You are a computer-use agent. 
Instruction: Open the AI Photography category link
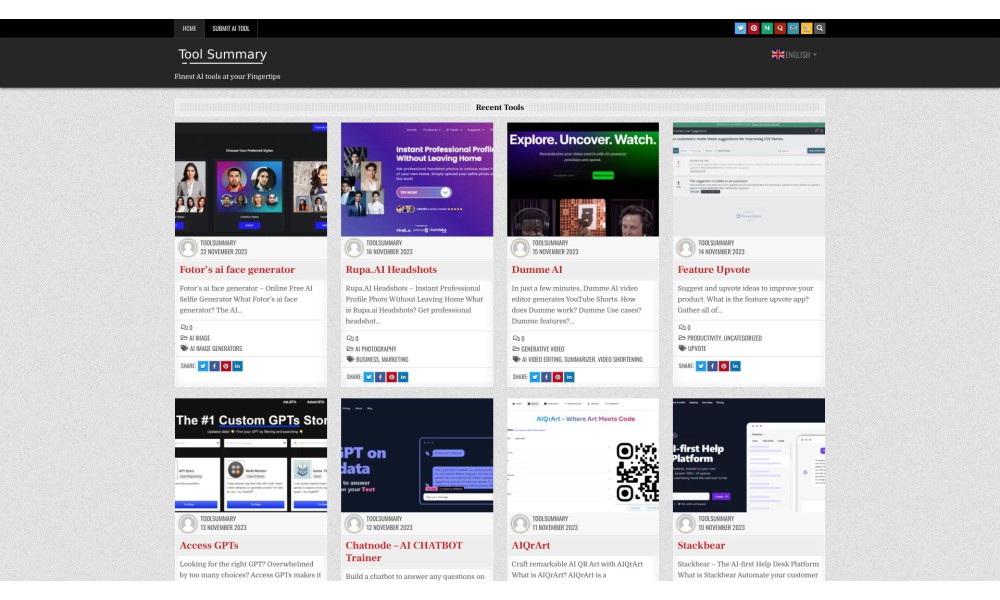(375, 349)
